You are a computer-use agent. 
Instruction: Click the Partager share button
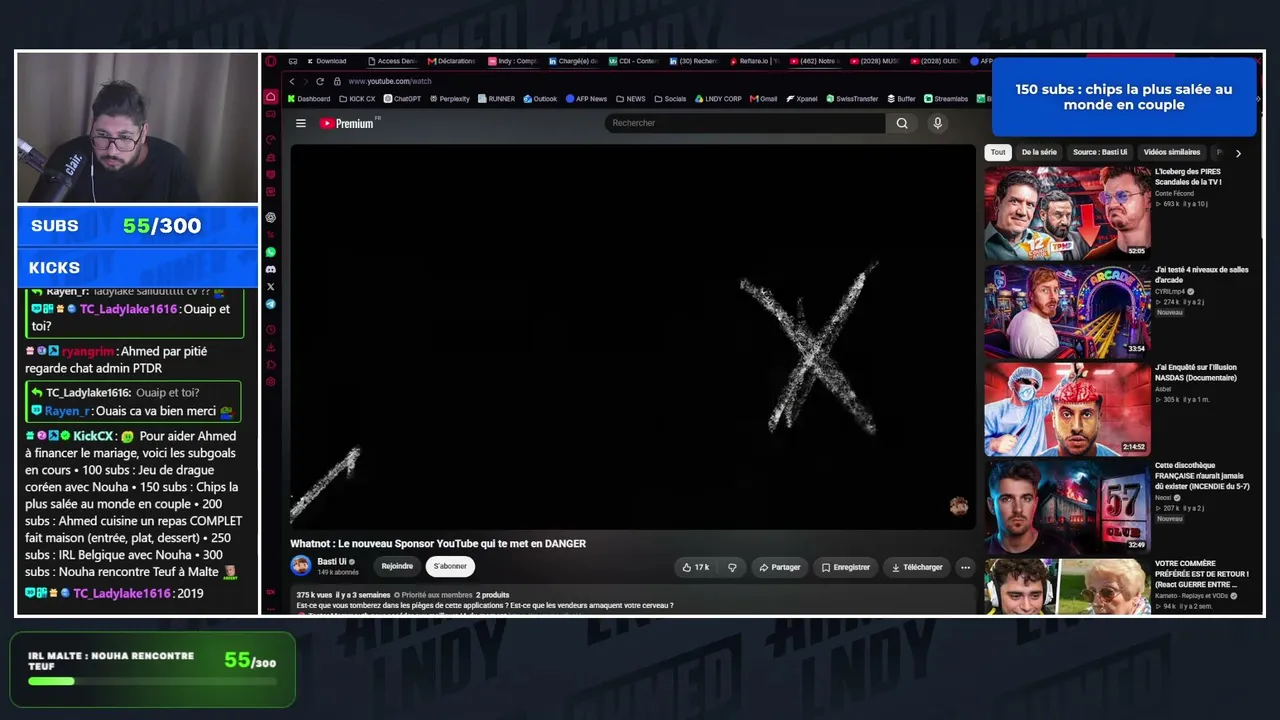tap(780, 567)
